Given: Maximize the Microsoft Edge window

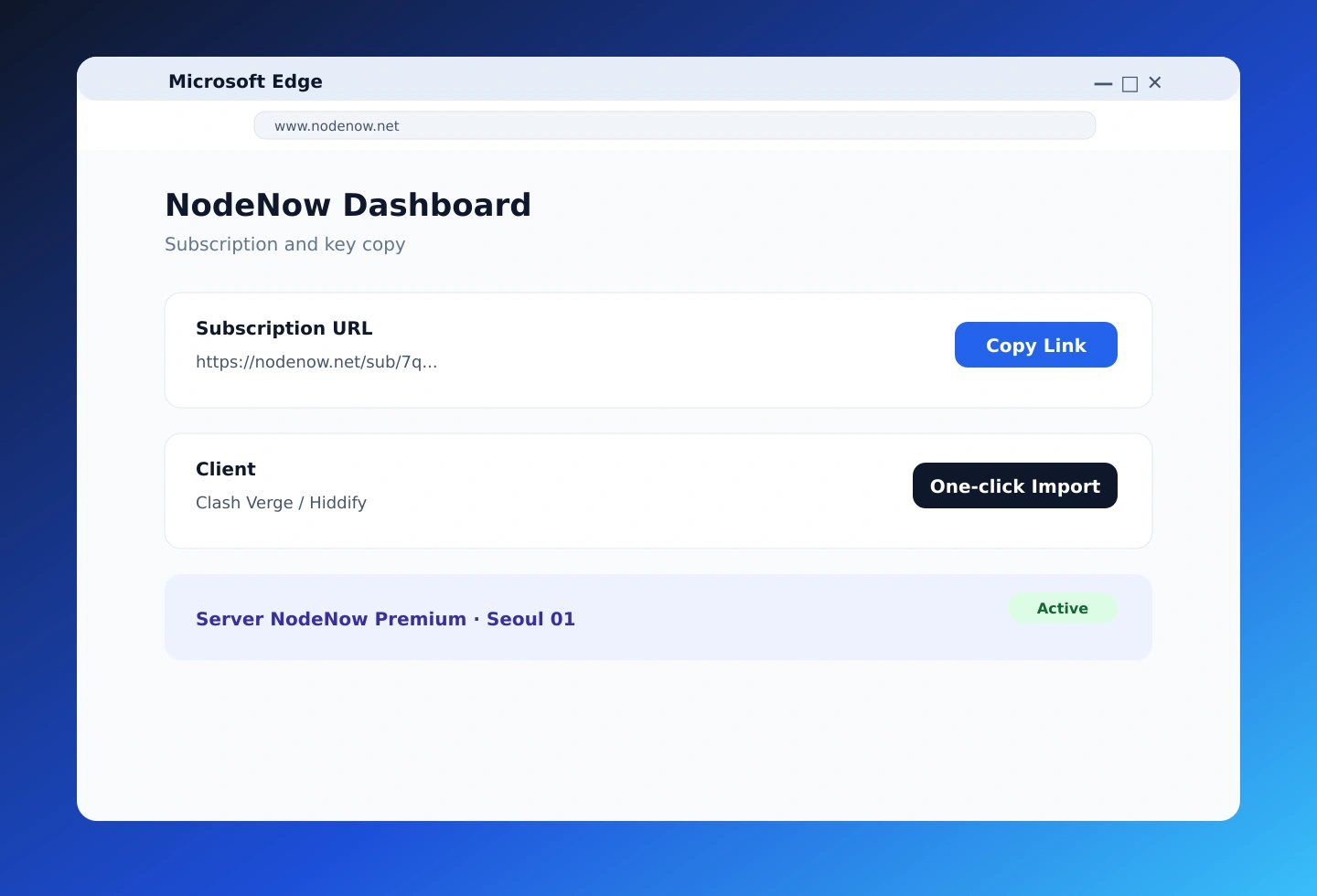Looking at the screenshot, I should tap(1130, 83).
